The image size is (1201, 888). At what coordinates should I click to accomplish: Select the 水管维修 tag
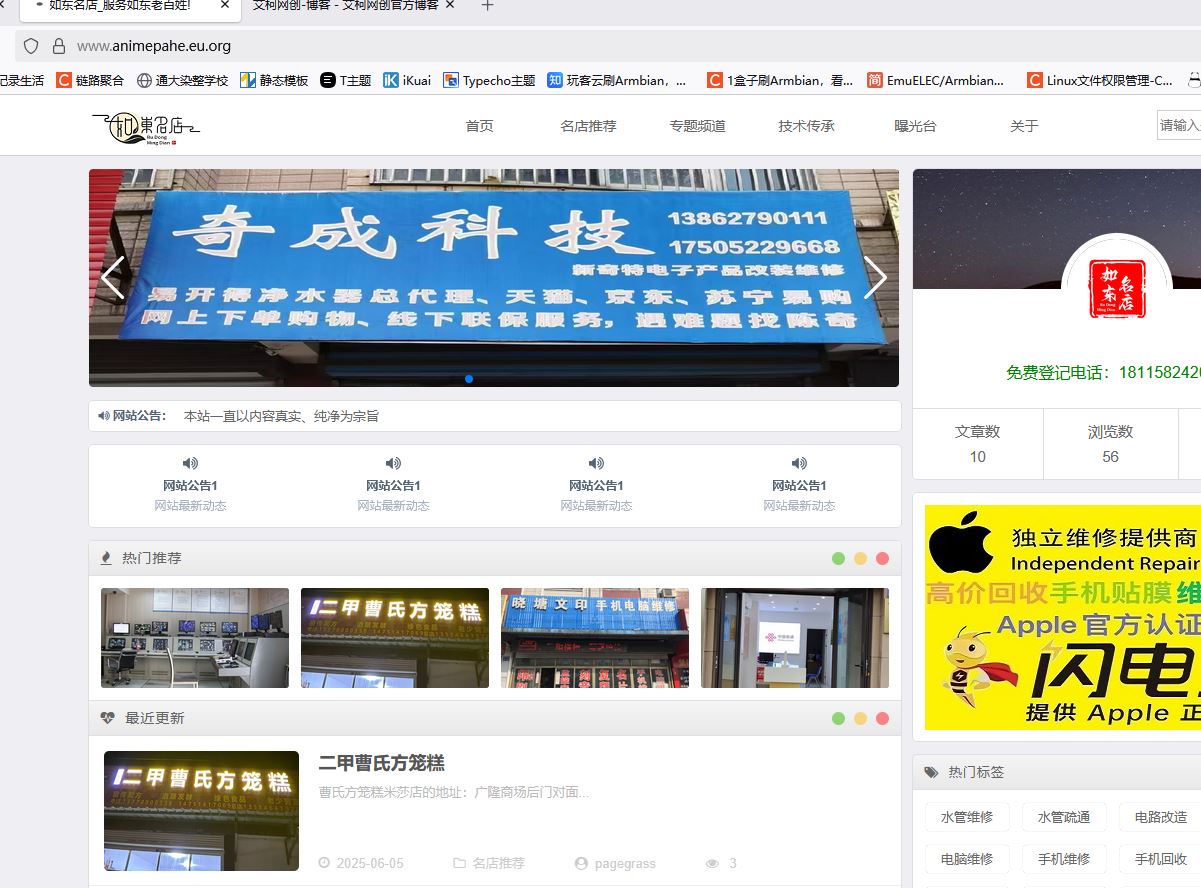coord(967,817)
